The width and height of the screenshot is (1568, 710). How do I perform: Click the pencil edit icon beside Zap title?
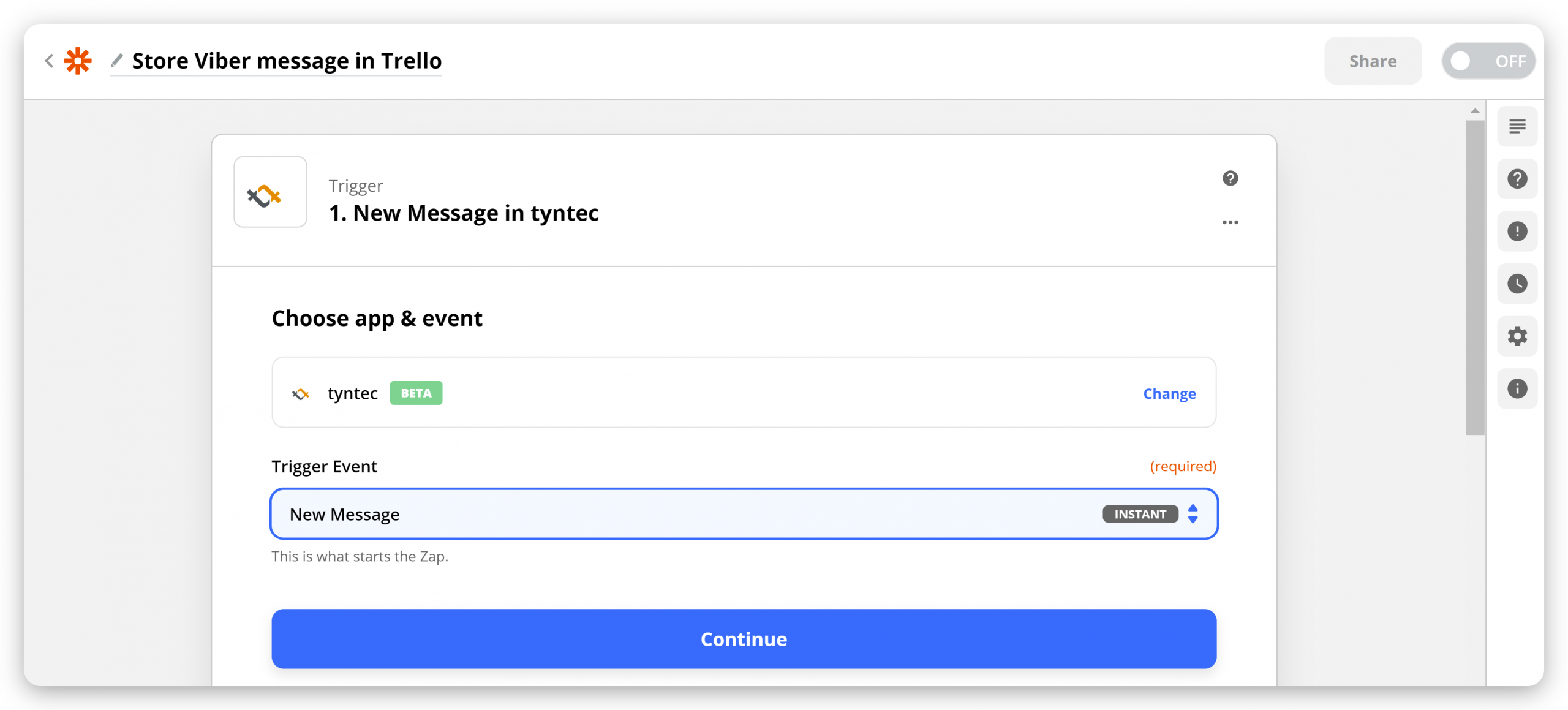click(x=116, y=60)
